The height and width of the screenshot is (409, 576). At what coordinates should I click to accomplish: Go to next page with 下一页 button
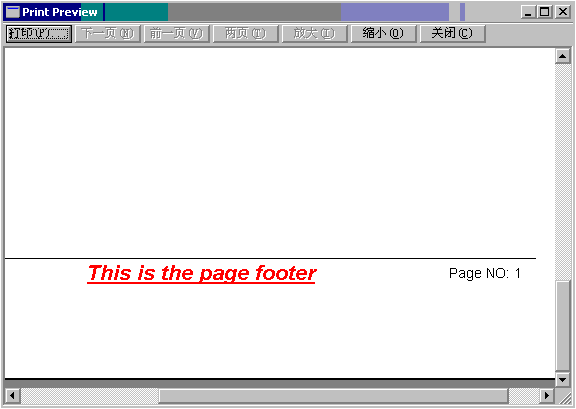click(107, 34)
